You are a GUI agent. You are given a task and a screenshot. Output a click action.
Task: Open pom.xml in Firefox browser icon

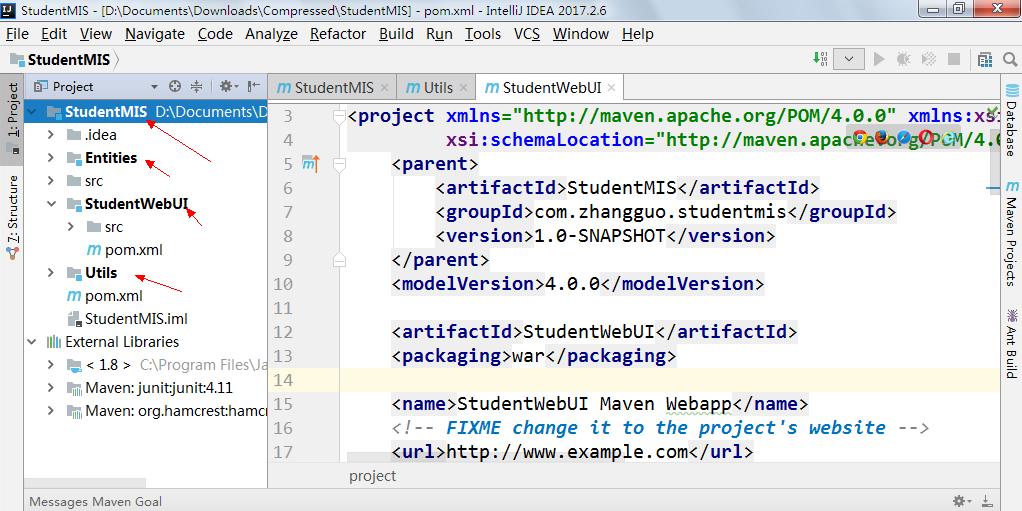[883, 137]
